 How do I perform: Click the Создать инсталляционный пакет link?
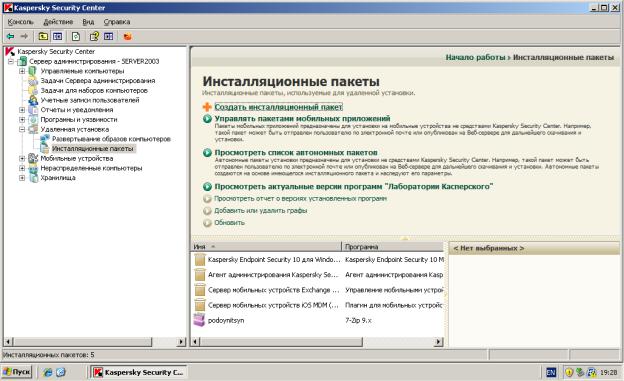278,107
